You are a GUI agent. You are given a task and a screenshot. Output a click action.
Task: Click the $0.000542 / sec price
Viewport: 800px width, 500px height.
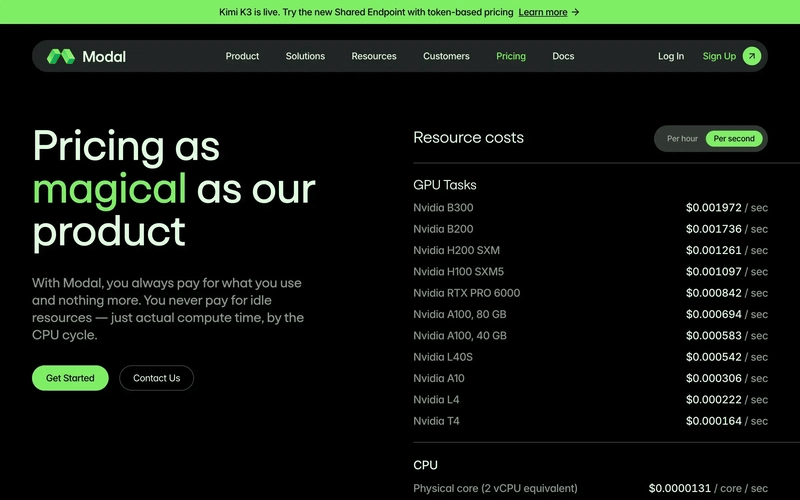coord(727,357)
